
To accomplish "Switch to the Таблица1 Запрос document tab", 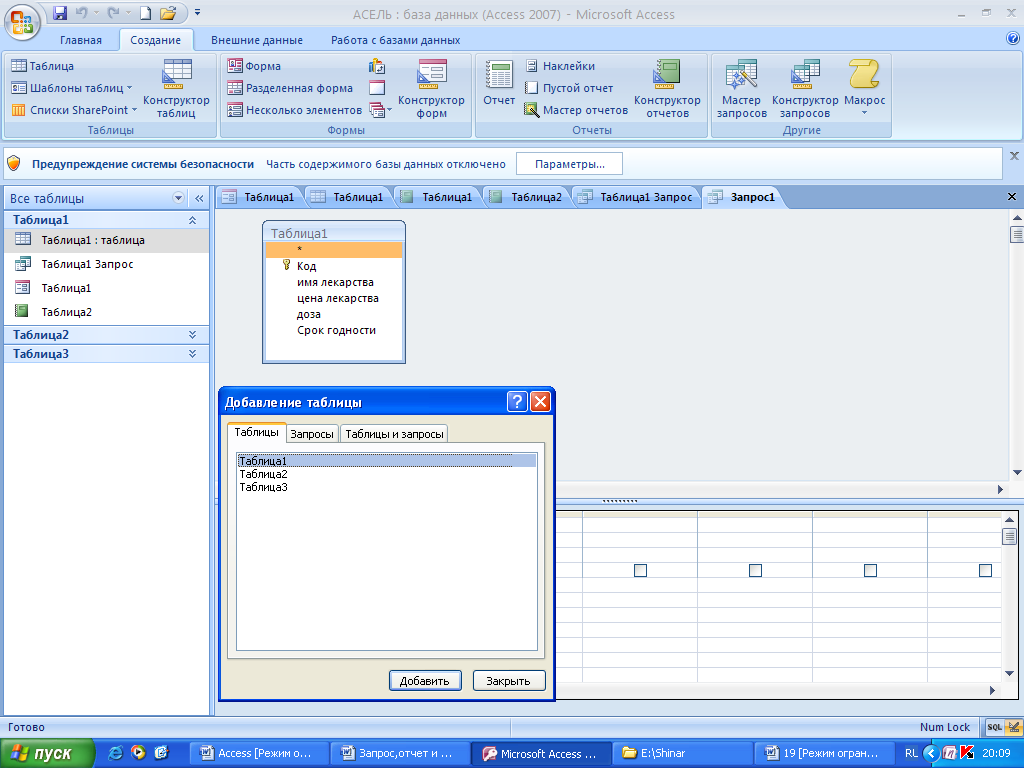I will [x=636, y=197].
